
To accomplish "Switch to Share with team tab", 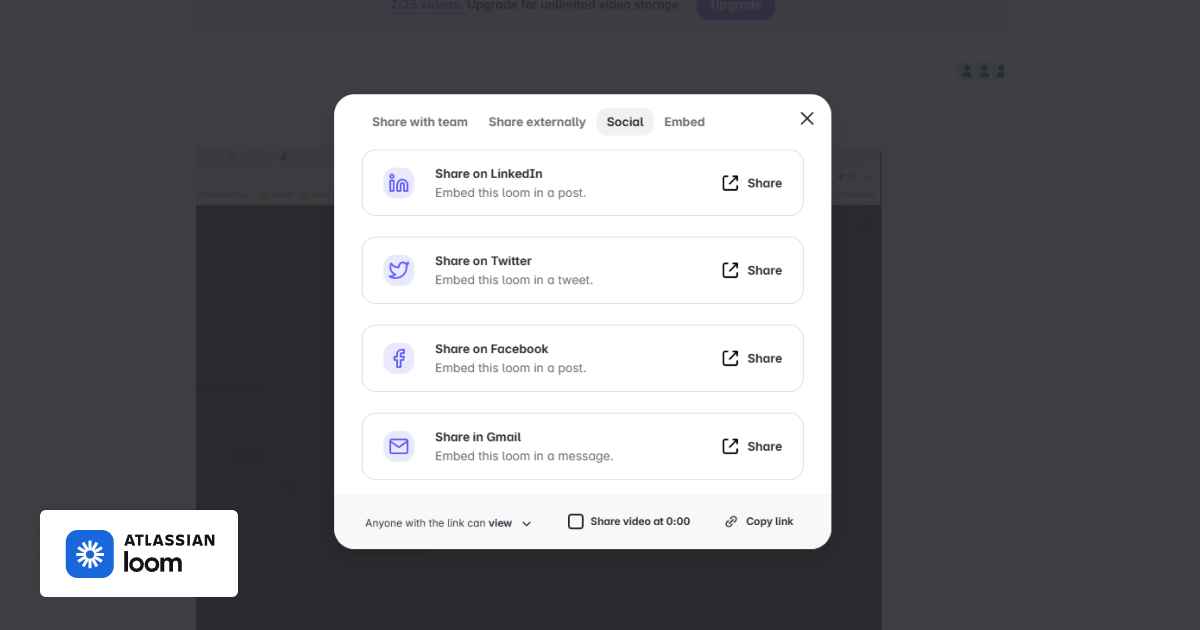I will [420, 122].
